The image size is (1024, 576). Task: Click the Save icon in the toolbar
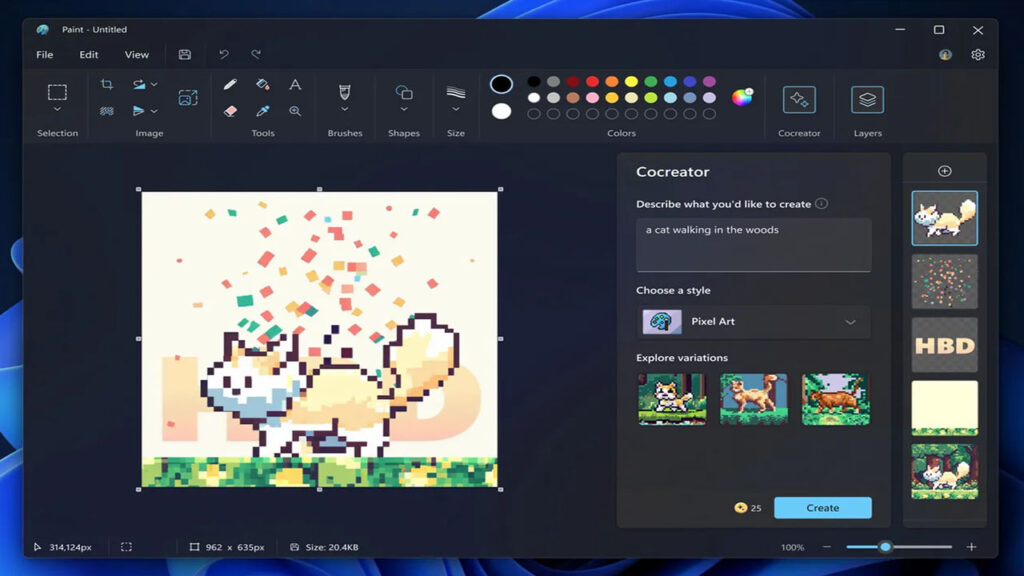[x=184, y=55]
